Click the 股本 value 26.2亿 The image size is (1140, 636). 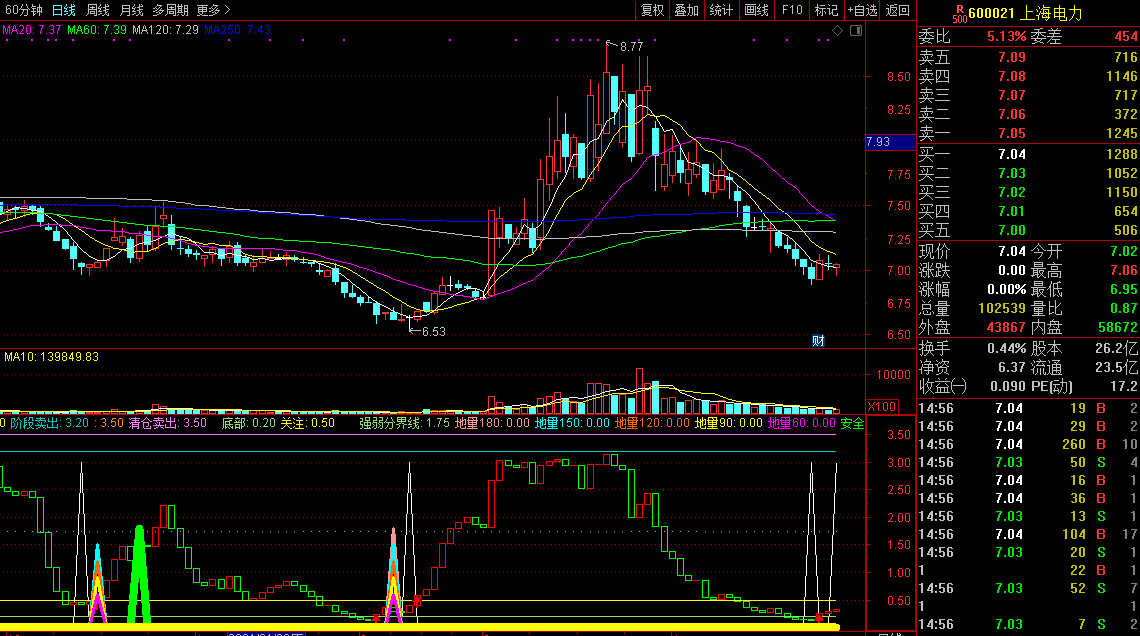tap(1117, 348)
